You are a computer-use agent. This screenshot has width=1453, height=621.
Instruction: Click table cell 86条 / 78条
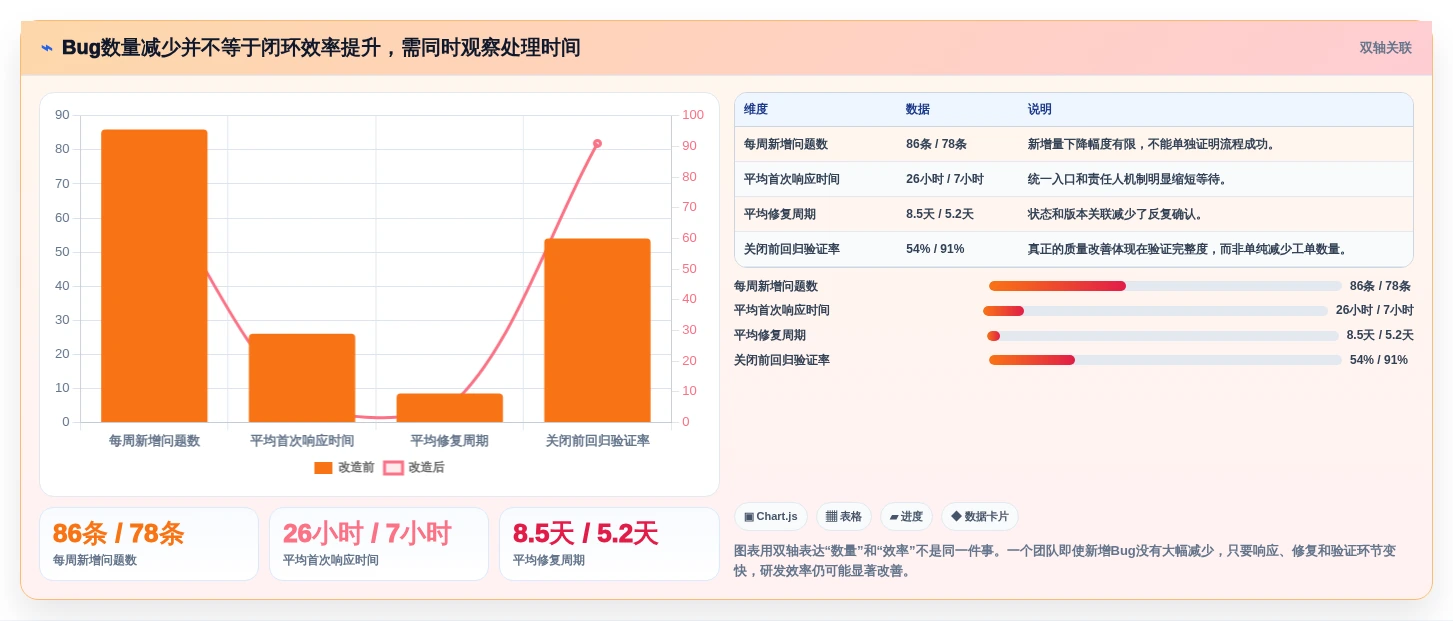point(936,144)
